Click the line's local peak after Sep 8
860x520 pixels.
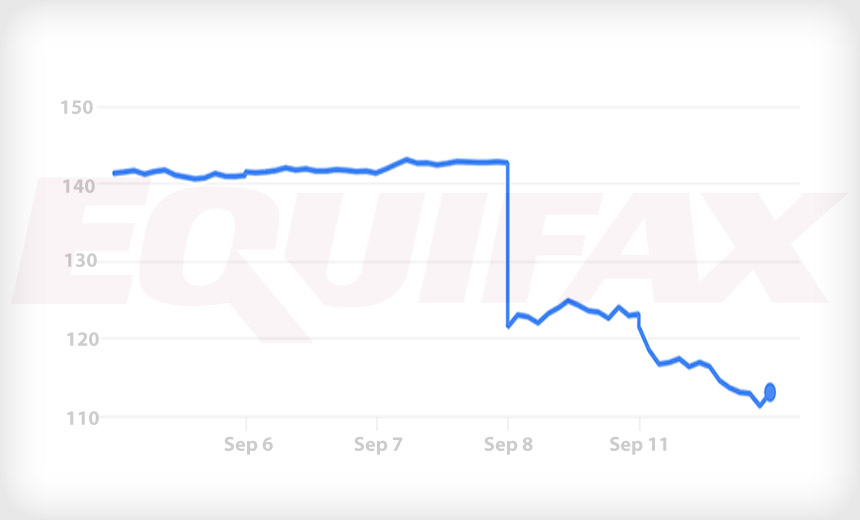pyautogui.click(x=568, y=300)
